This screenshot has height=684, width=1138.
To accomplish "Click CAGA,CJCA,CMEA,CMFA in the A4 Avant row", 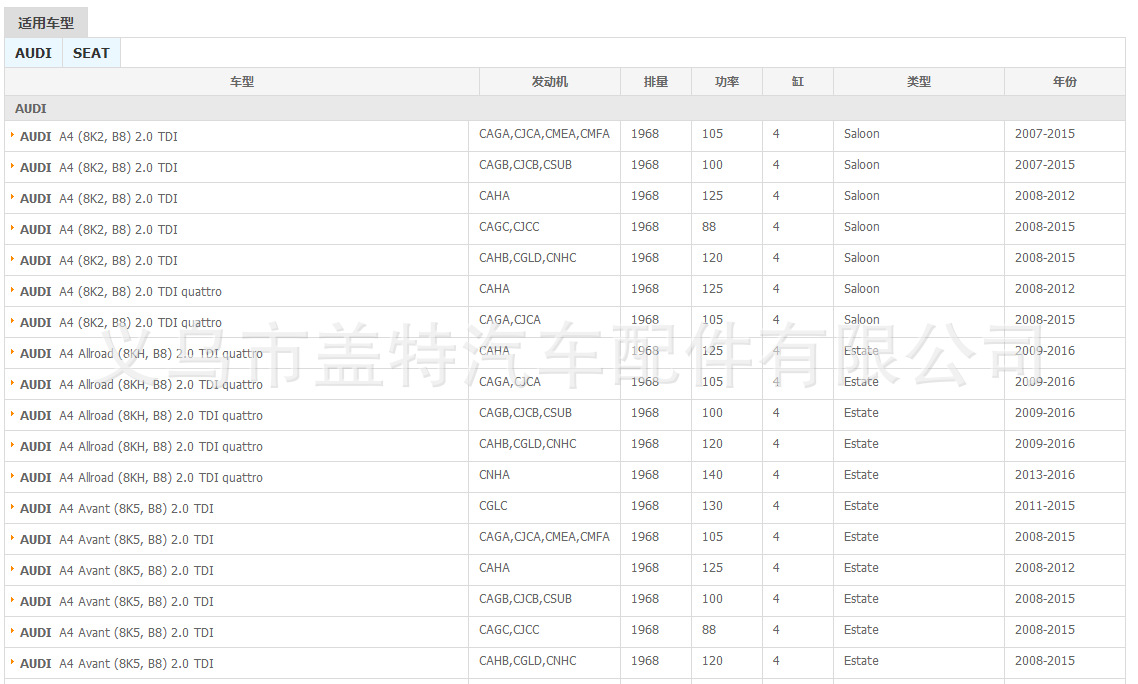I will (544, 537).
